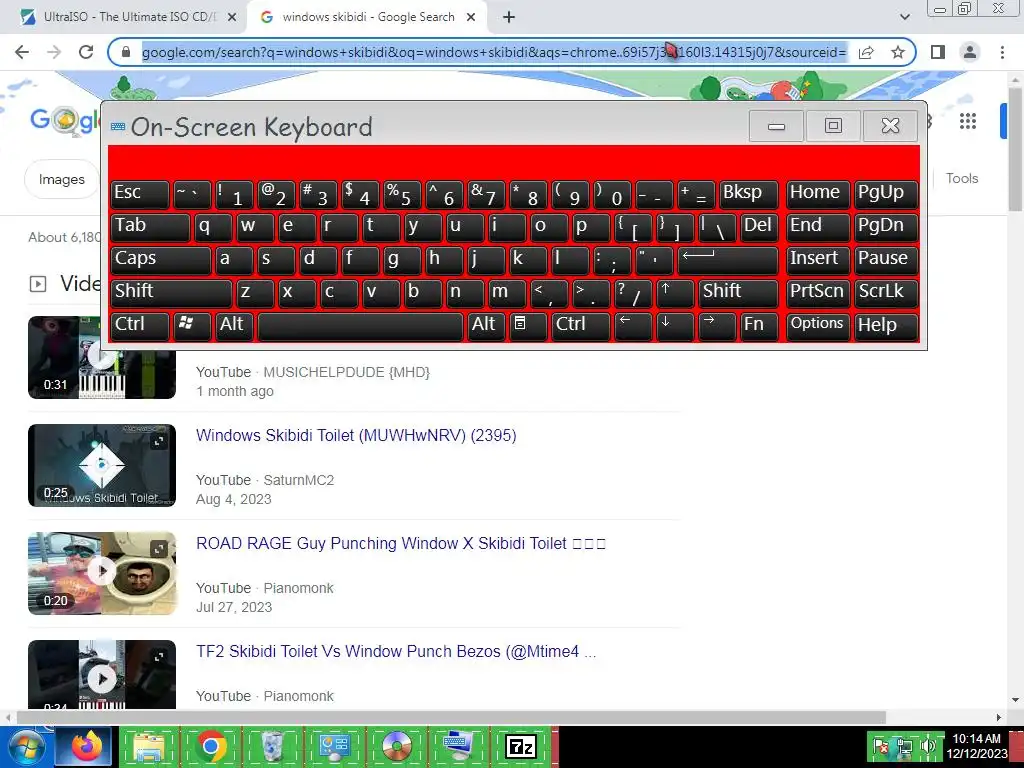Screen dimensions: 1024x768
Task: Toggle the left Ctrl key
Action: [140, 325]
